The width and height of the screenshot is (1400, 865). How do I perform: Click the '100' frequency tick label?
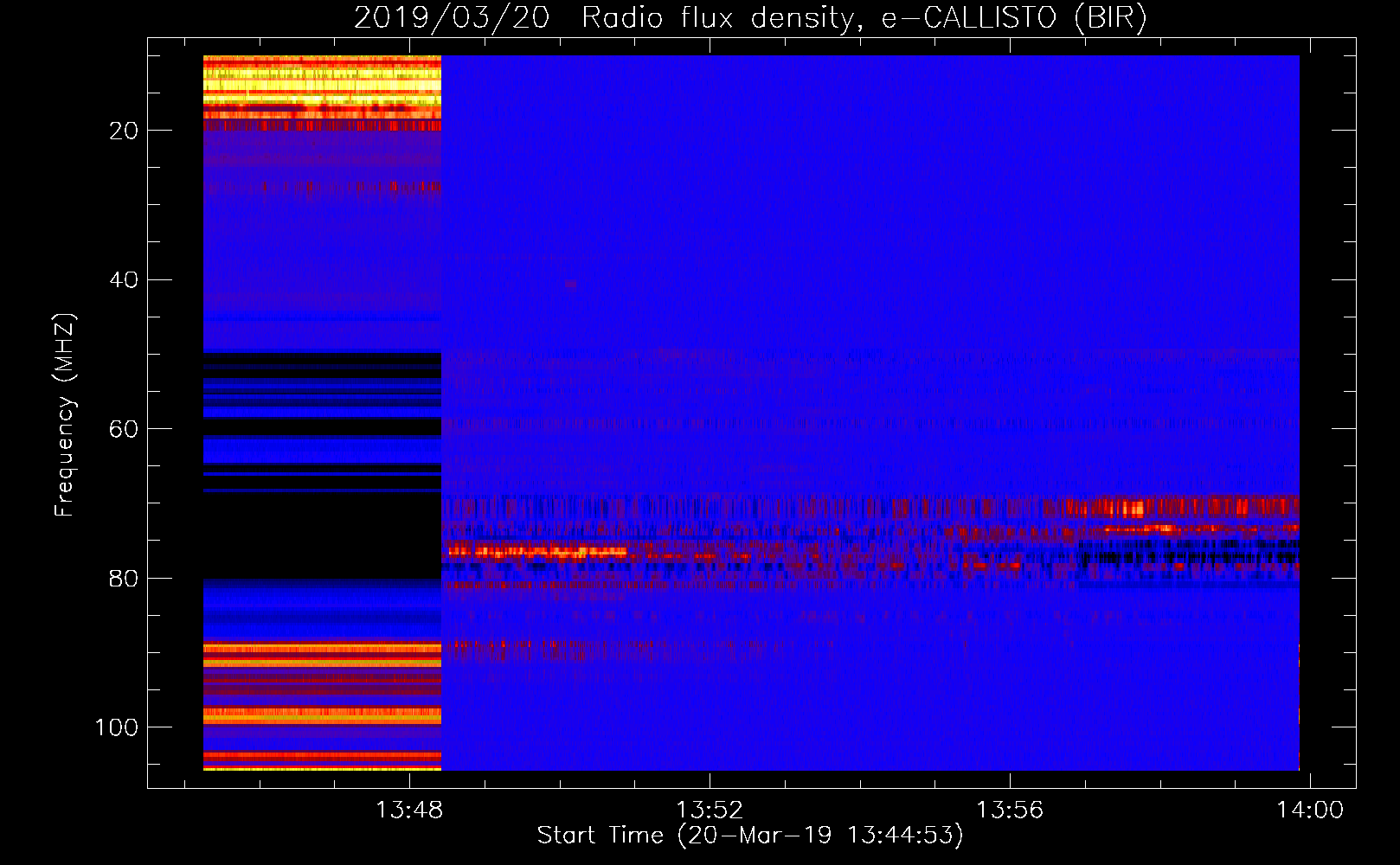(117, 727)
